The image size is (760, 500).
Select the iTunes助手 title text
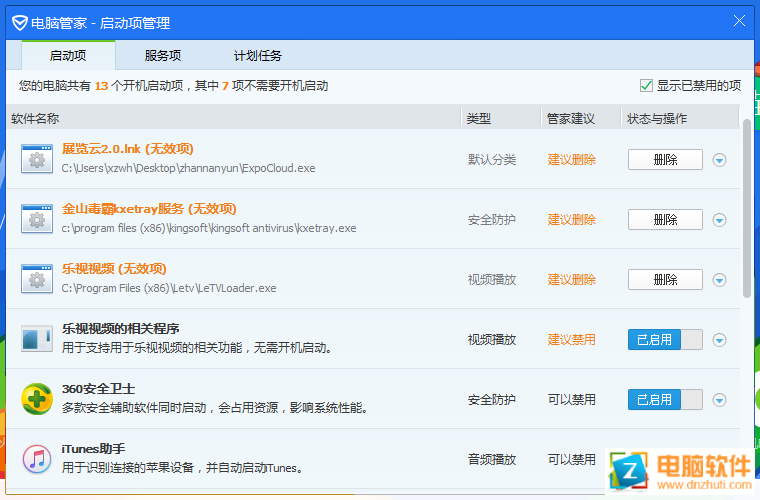(93, 449)
